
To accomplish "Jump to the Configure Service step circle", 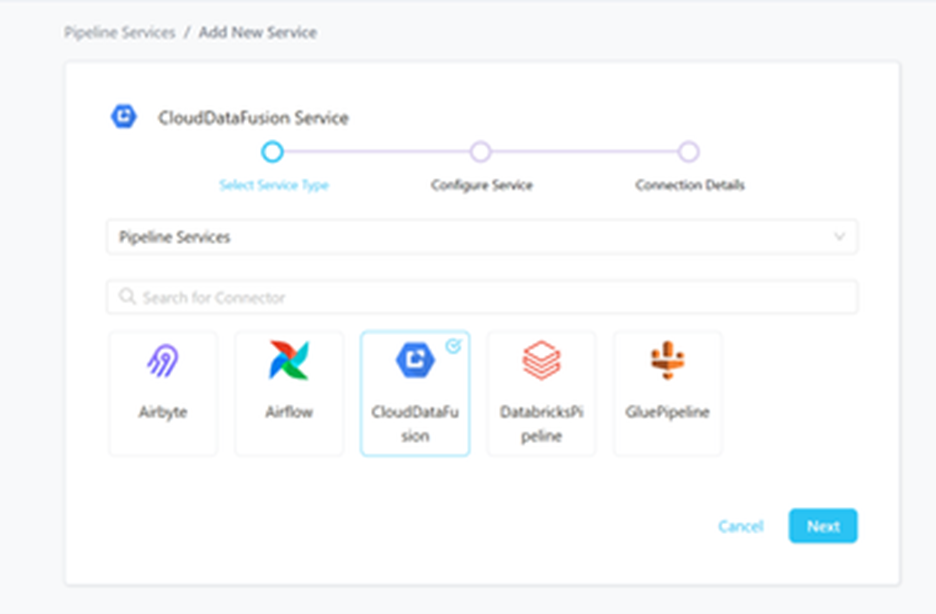I will (481, 152).
